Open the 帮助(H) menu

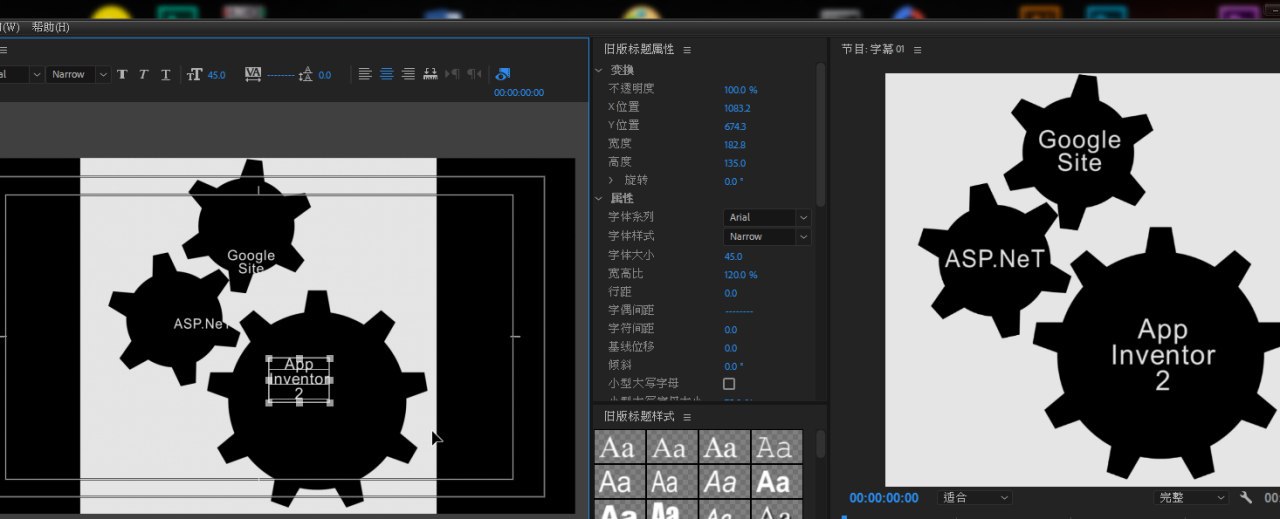(x=50, y=27)
